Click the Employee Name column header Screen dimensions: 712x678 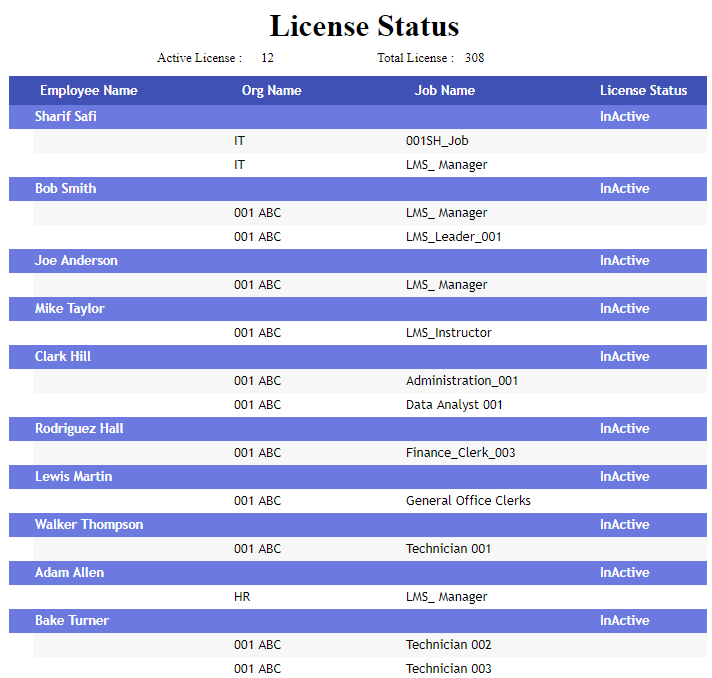coord(89,90)
